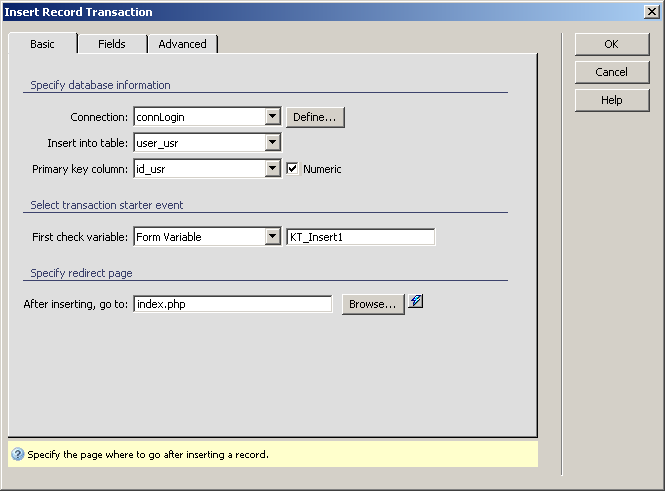Click the Define... button
The width and height of the screenshot is (665, 491).
(316, 117)
